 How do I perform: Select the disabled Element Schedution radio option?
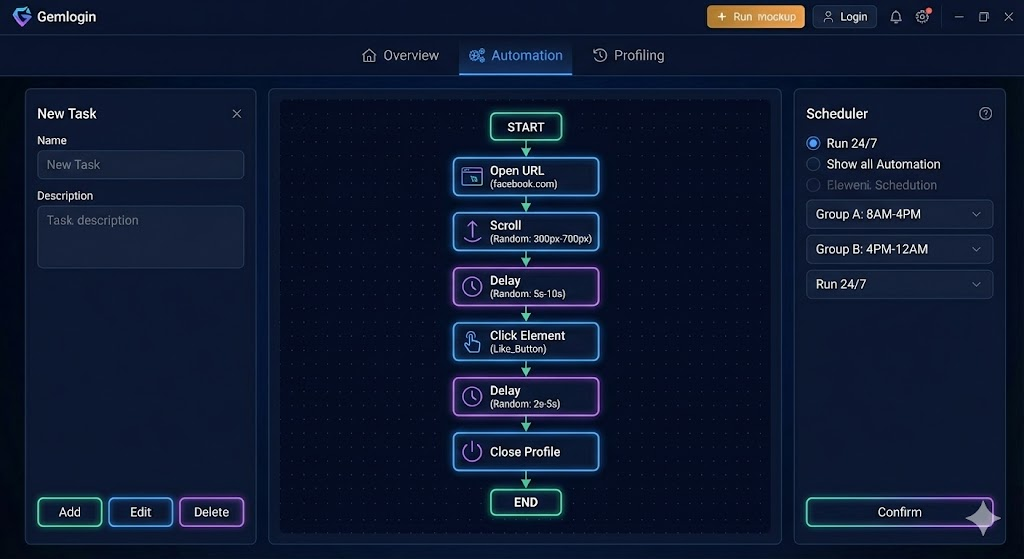pyautogui.click(x=813, y=185)
